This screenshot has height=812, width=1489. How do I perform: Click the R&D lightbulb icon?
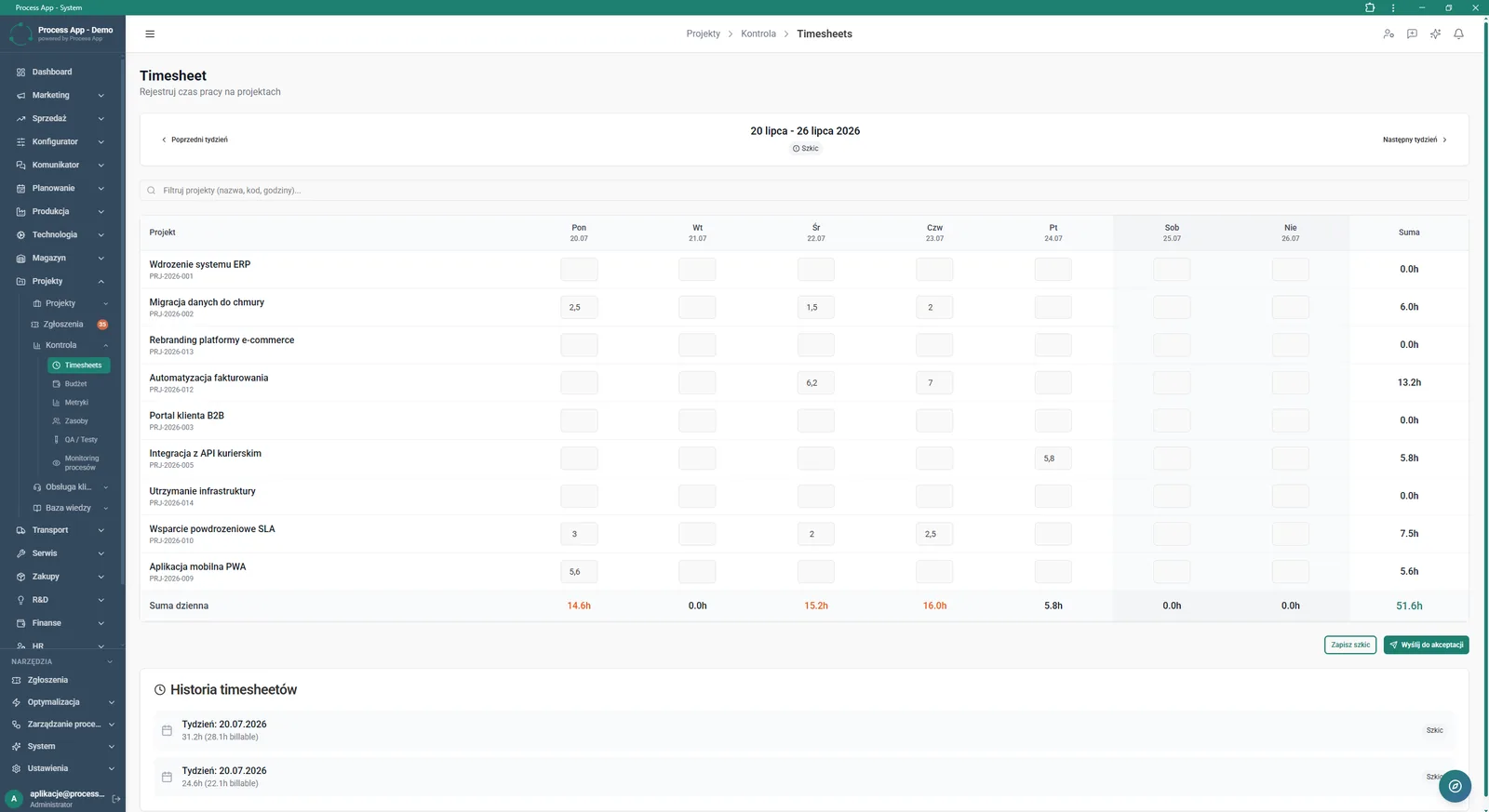20,600
